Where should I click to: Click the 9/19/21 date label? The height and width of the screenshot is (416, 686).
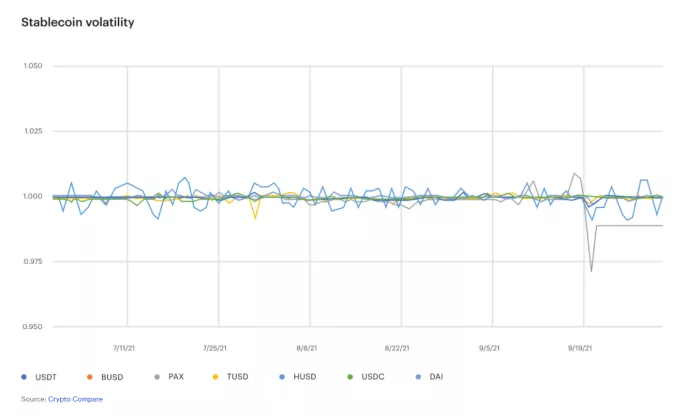coord(580,348)
